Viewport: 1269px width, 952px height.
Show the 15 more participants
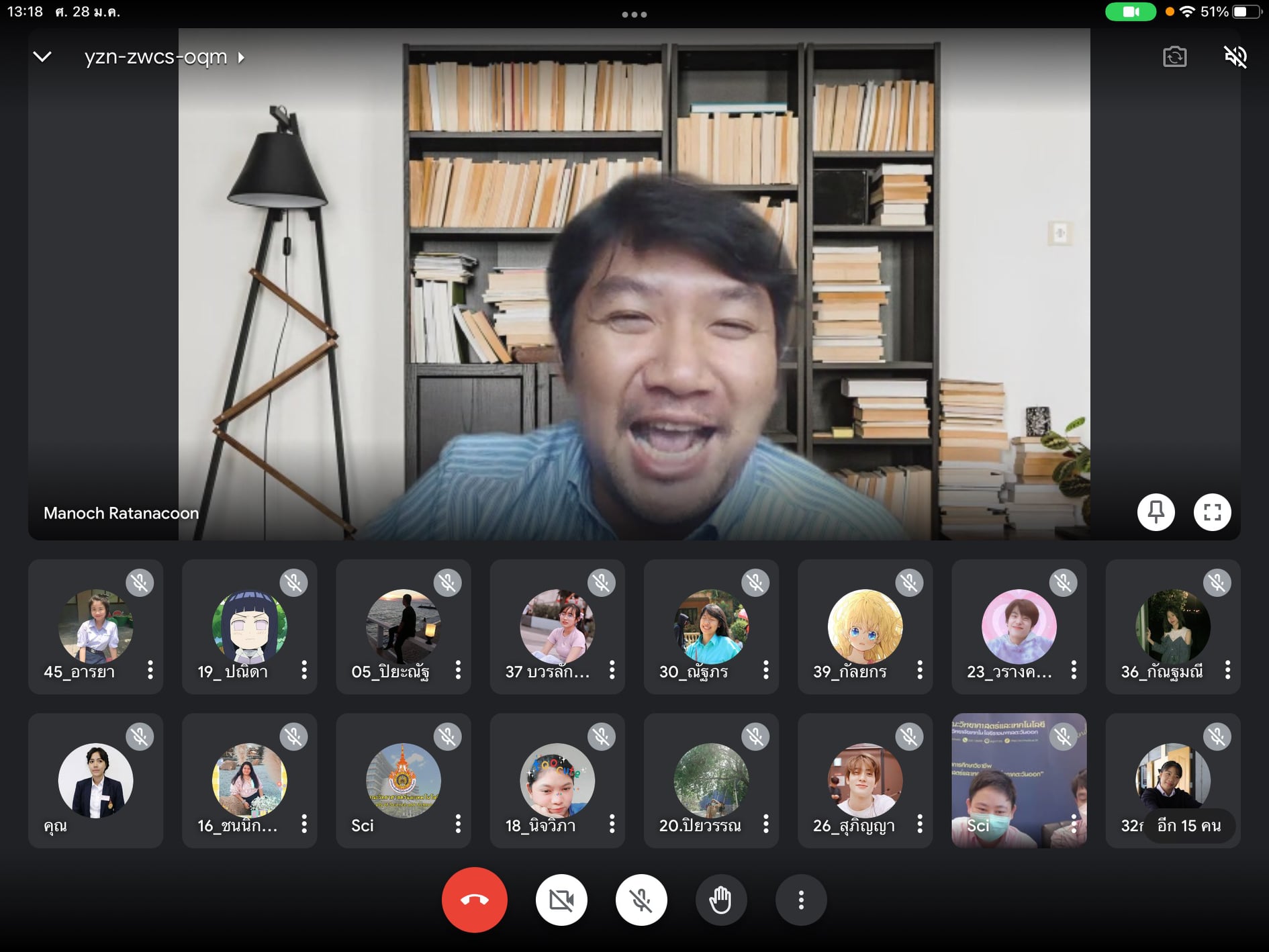[x=1188, y=825]
